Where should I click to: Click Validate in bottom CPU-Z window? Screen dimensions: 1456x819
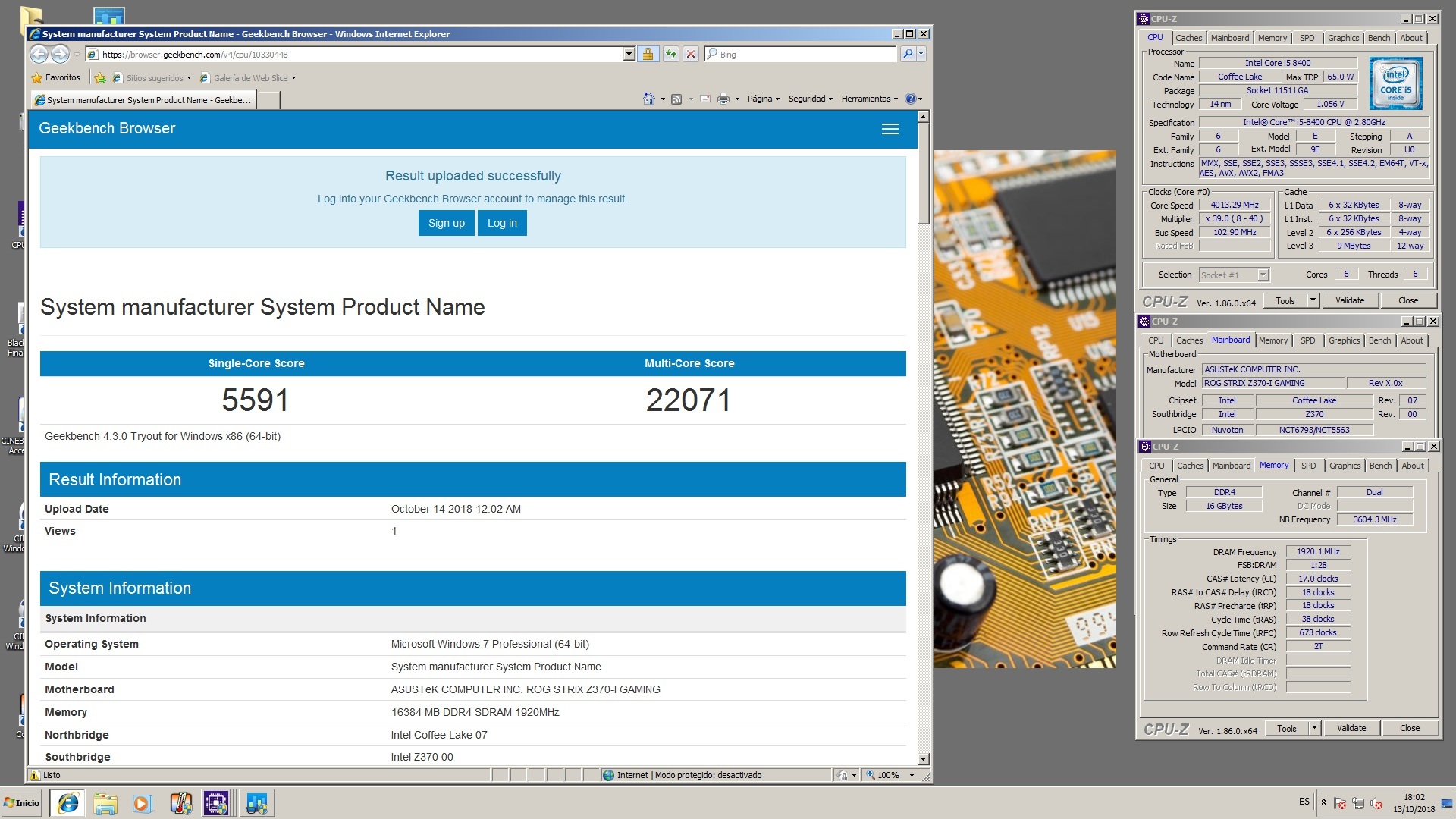[1351, 728]
